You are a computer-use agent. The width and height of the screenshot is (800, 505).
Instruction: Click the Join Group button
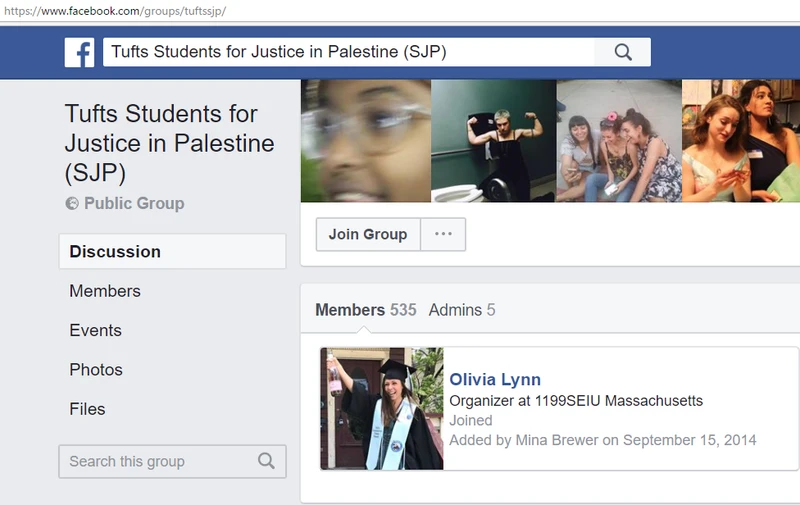click(368, 234)
